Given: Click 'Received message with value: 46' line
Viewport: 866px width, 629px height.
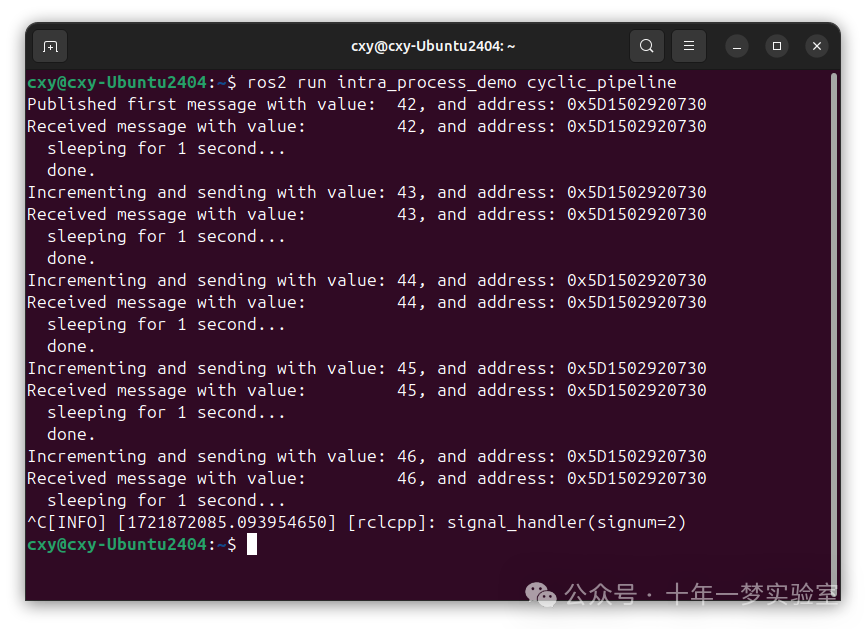Looking at the screenshot, I should pyautogui.click(x=367, y=478).
